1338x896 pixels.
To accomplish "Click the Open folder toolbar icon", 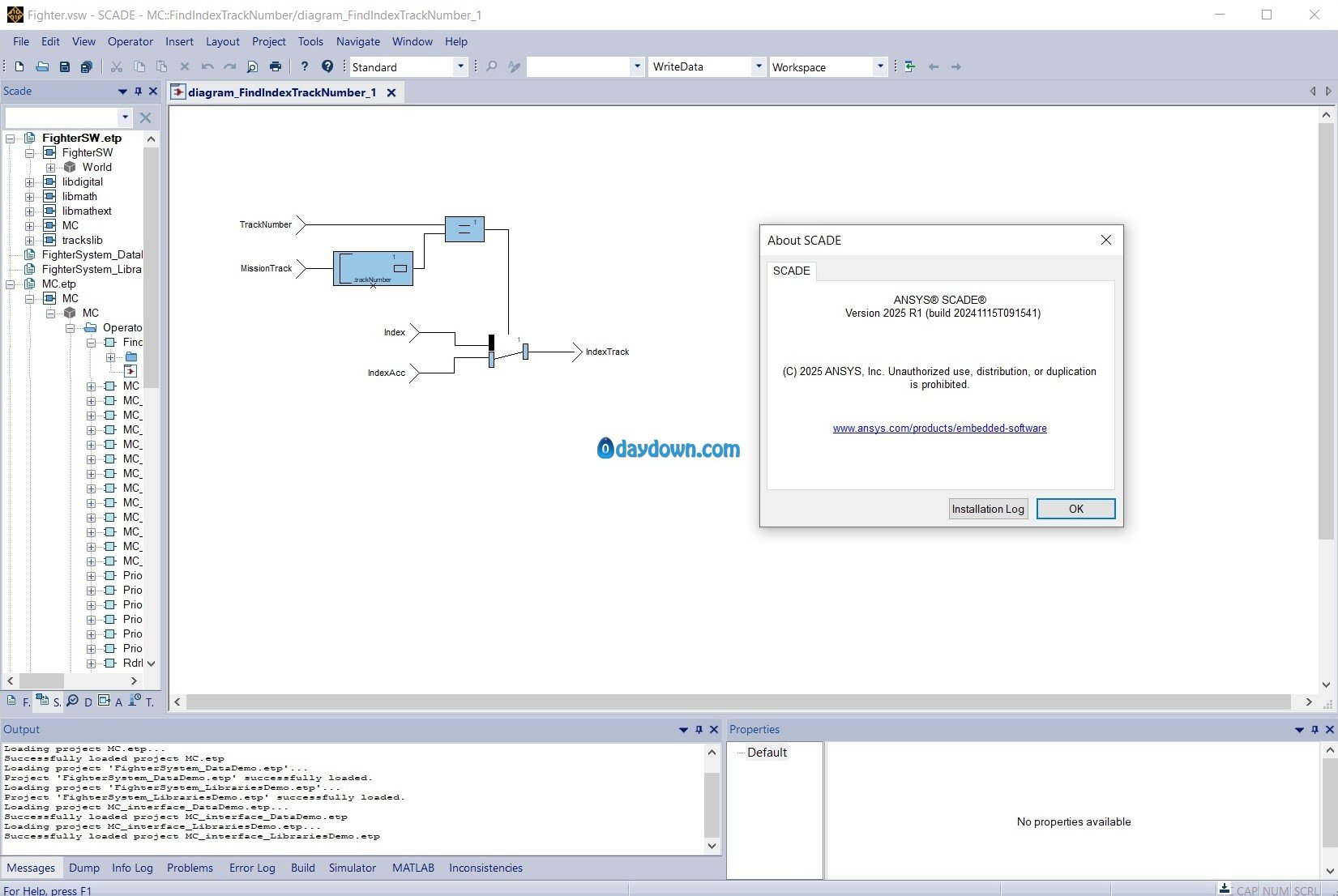I will 42,67.
